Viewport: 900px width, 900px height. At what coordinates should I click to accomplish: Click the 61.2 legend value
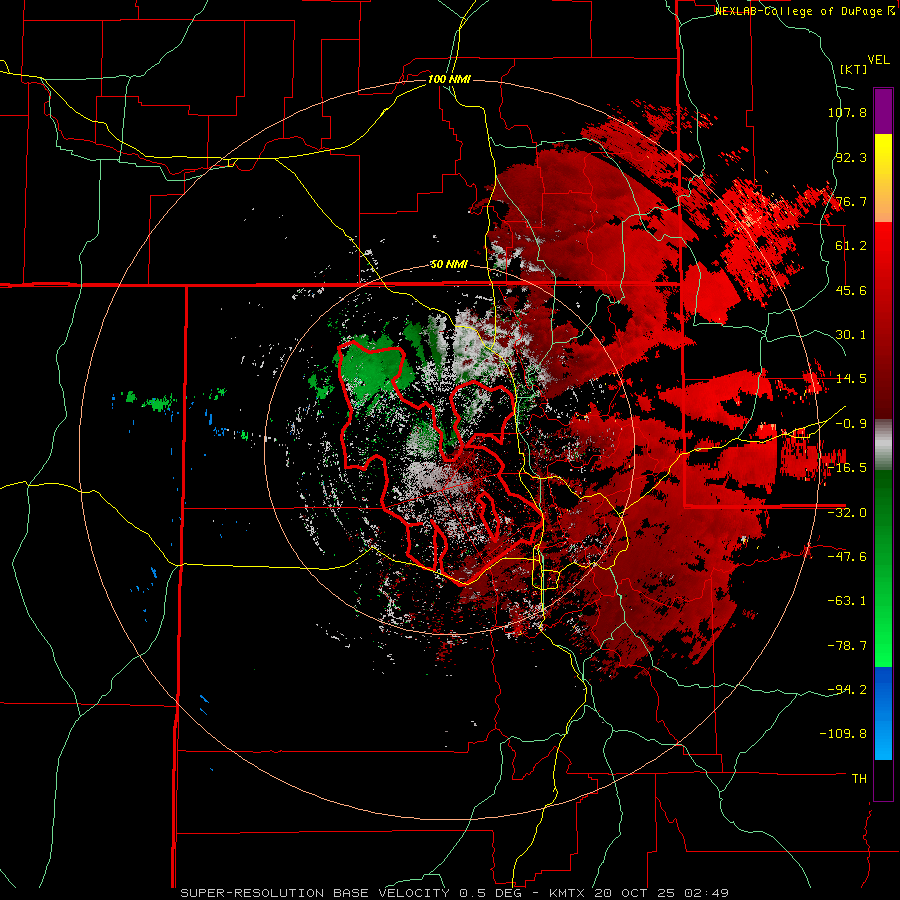point(851,246)
